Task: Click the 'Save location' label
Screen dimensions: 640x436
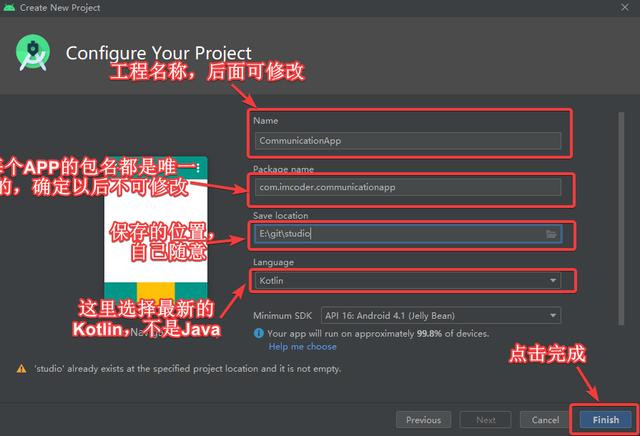Action: (x=280, y=216)
